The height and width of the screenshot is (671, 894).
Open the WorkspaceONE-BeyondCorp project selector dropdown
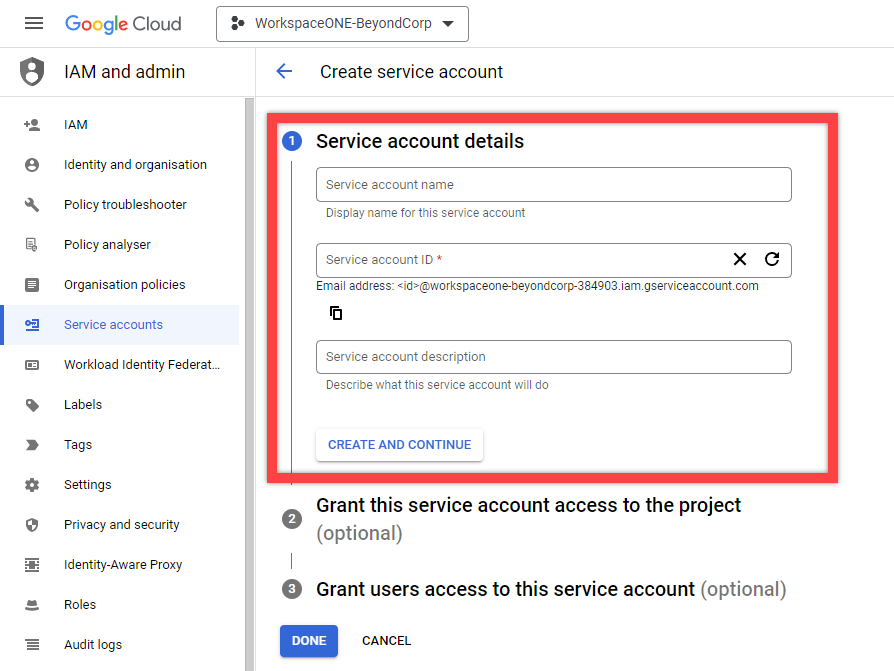click(342, 24)
